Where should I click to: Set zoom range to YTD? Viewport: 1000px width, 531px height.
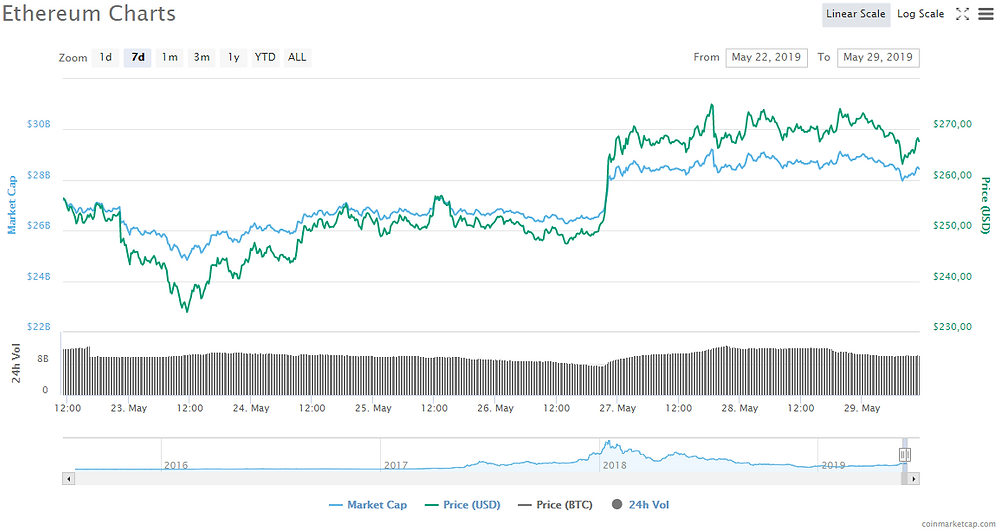pos(265,57)
